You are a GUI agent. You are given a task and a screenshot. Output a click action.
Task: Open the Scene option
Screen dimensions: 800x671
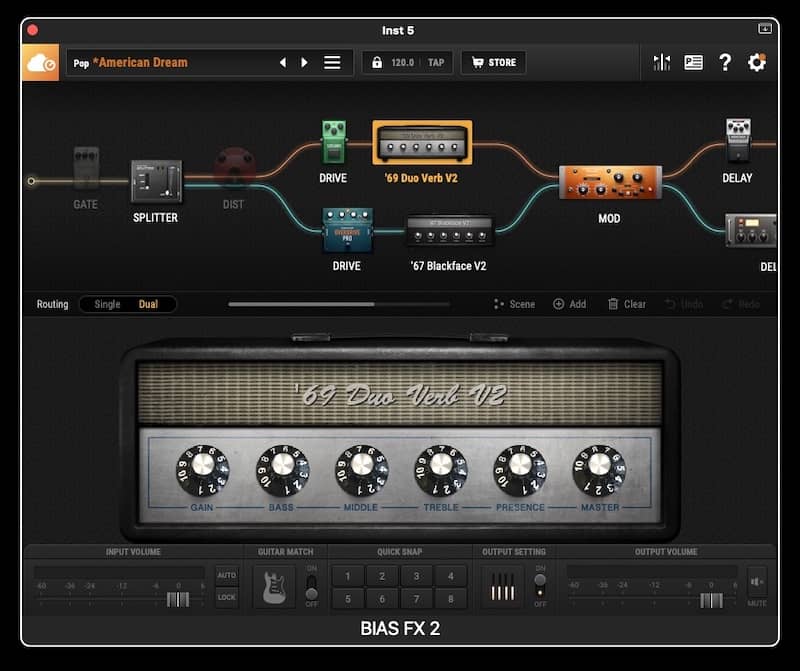tap(514, 304)
